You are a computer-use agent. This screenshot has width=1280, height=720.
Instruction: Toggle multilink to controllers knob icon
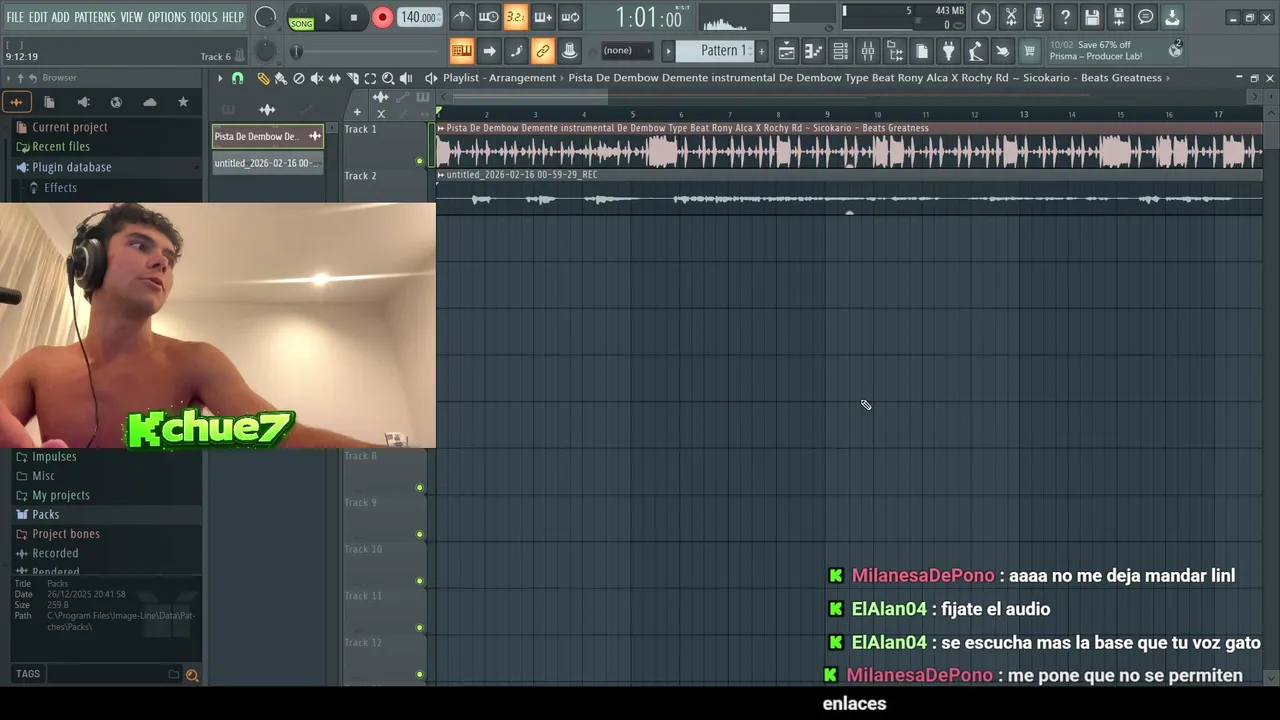coord(570,51)
